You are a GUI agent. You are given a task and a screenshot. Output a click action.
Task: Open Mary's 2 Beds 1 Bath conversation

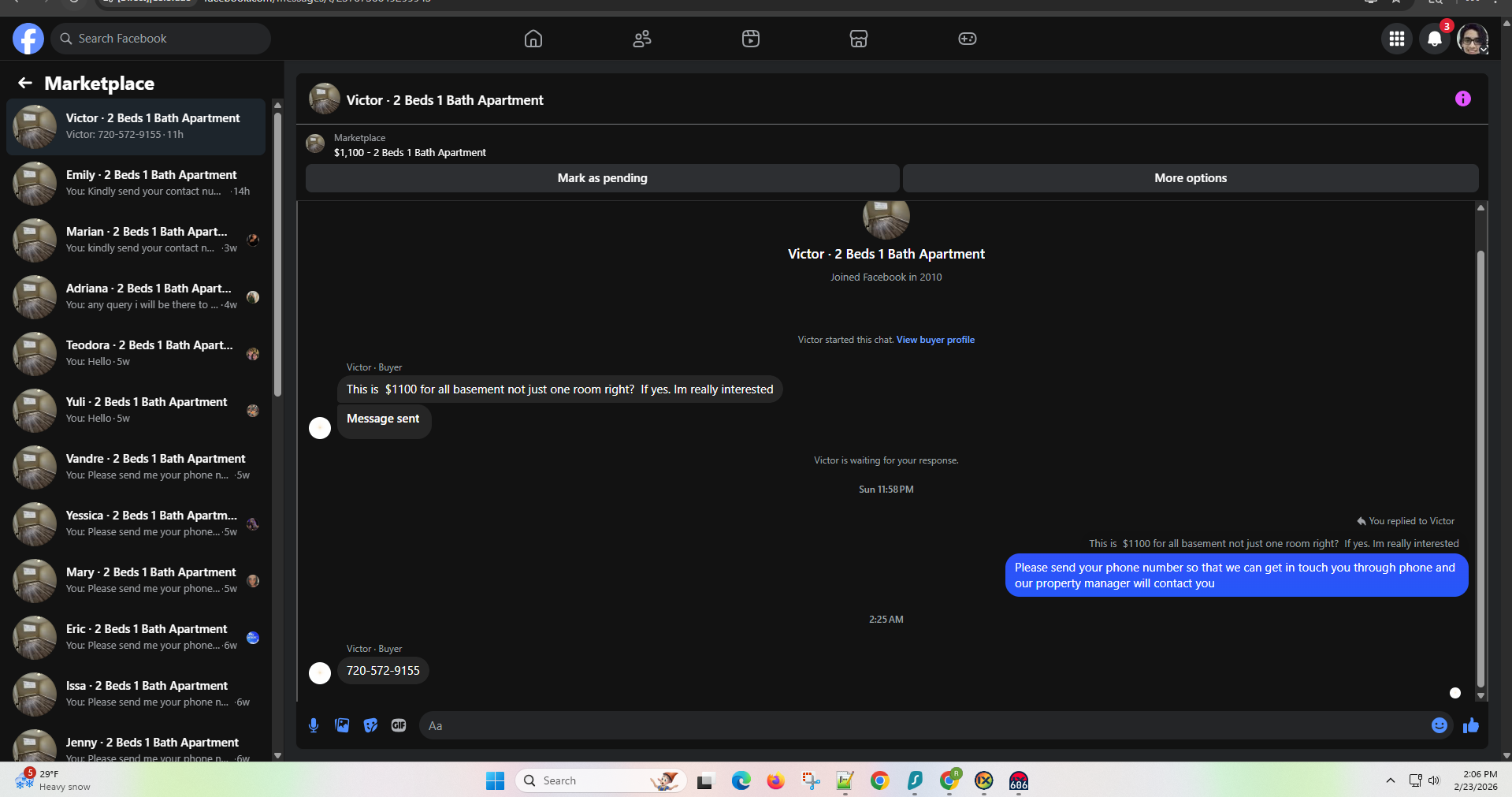(x=136, y=580)
